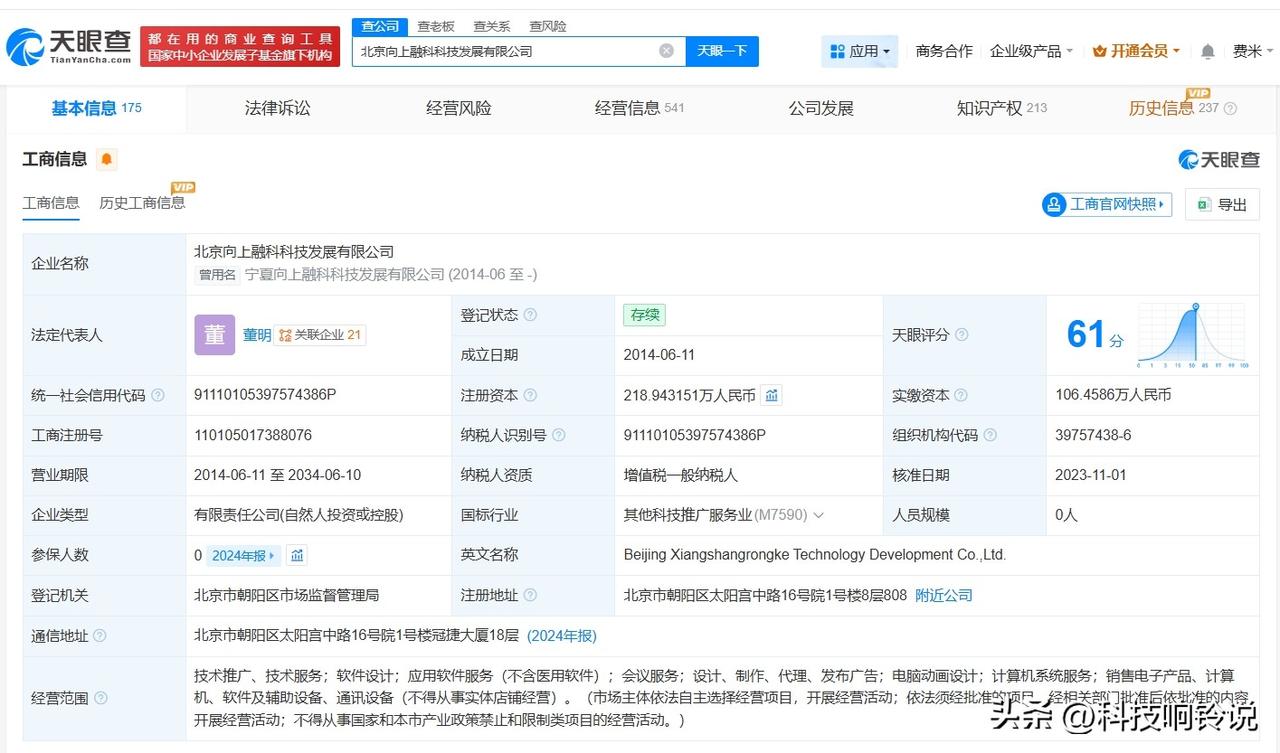The width and height of the screenshot is (1280, 753).
Task: Click the help icon beside 登记状态
Action: pyautogui.click(x=530, y=315)
